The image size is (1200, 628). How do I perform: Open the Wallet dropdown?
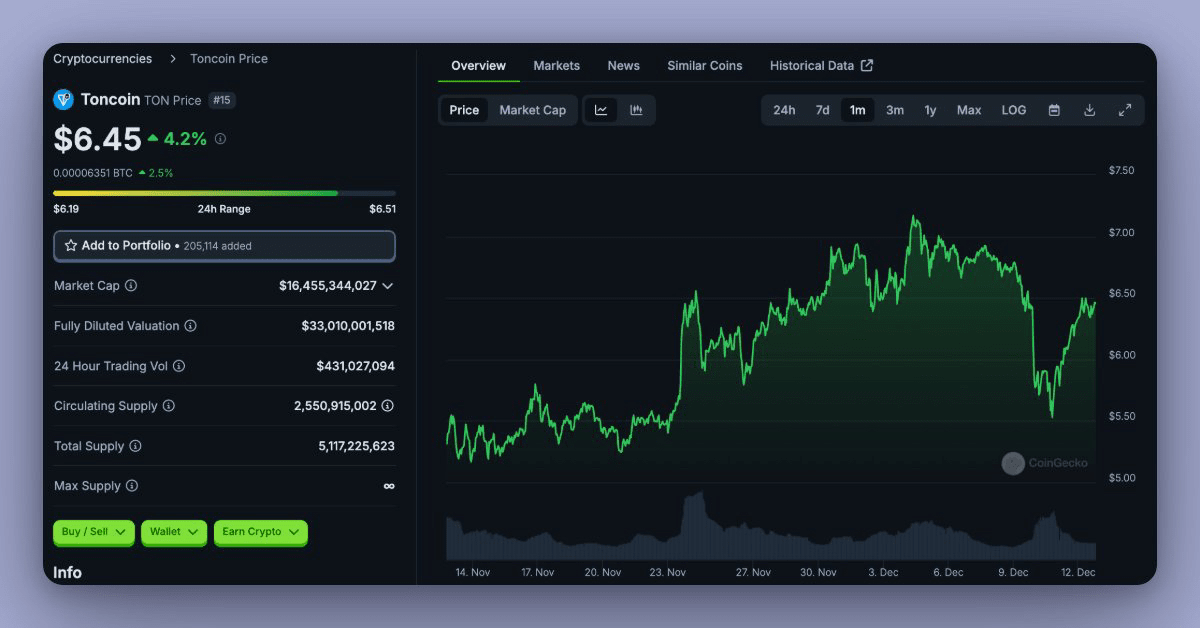(174, 532)
